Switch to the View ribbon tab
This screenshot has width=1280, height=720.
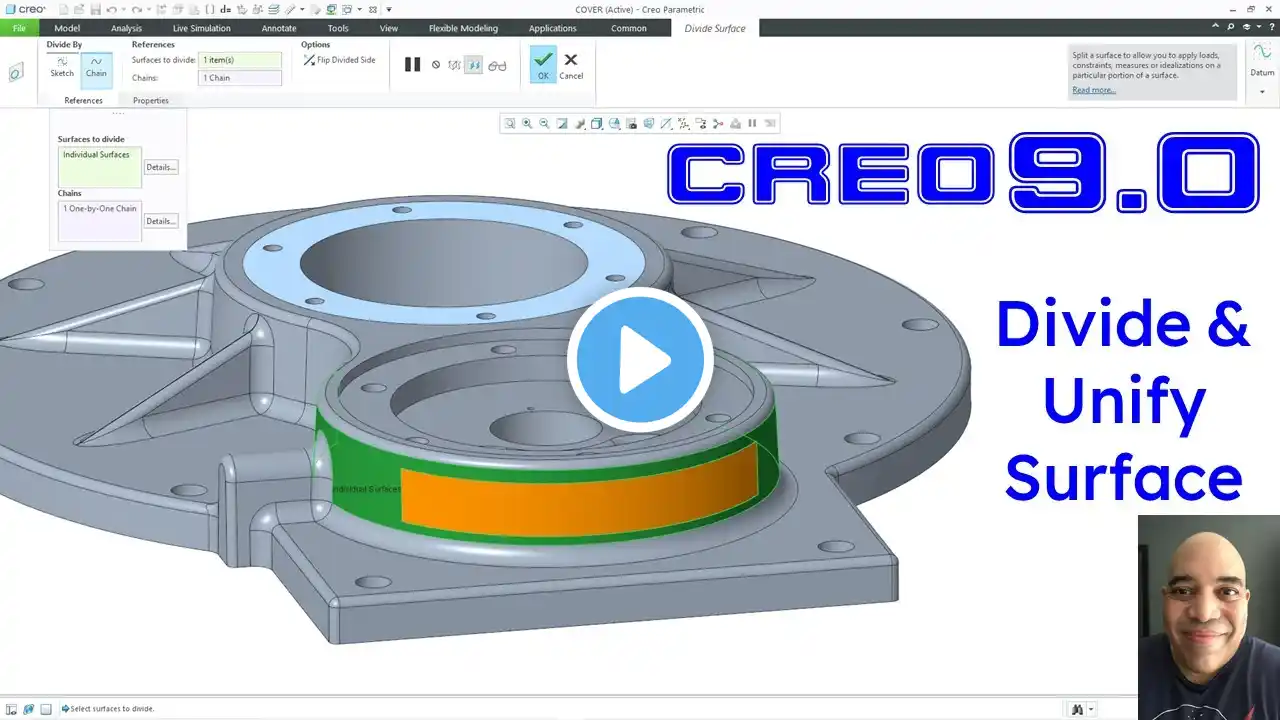tap(388, 28)
